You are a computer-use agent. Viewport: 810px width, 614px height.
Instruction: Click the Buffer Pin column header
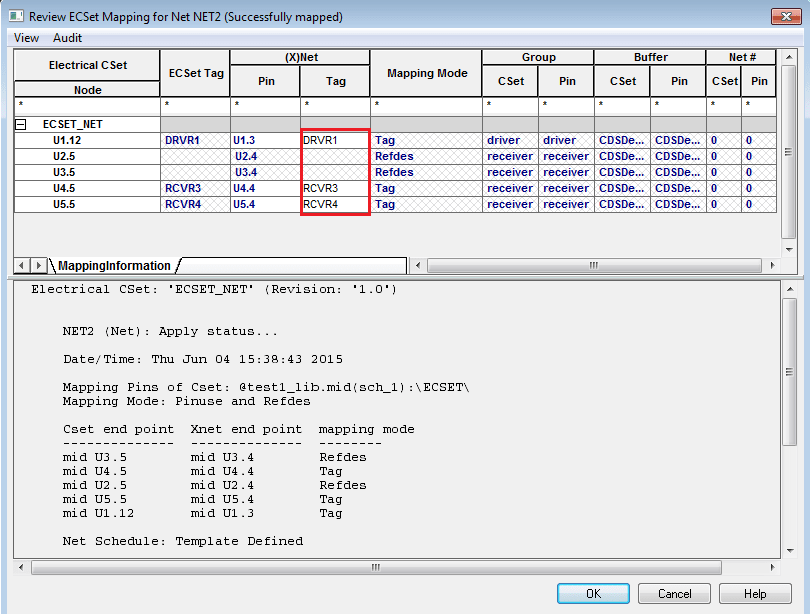click(678, 81)
